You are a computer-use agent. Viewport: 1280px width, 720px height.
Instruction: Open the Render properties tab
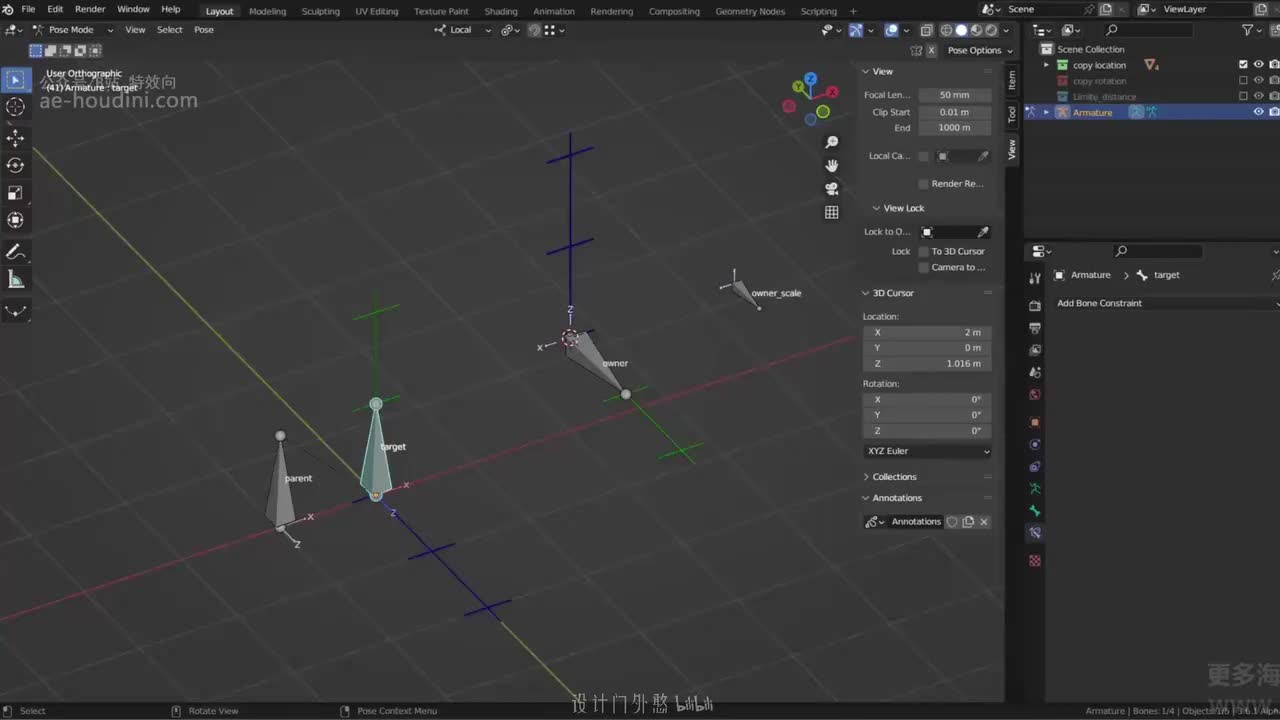[1035, 305]
